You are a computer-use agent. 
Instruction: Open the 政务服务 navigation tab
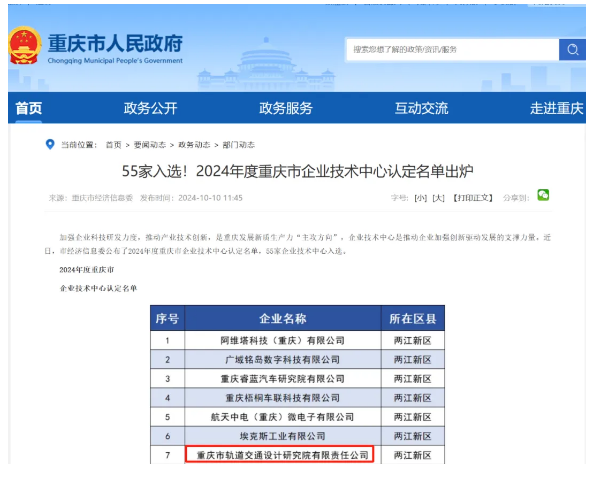(x=286, y=108)
